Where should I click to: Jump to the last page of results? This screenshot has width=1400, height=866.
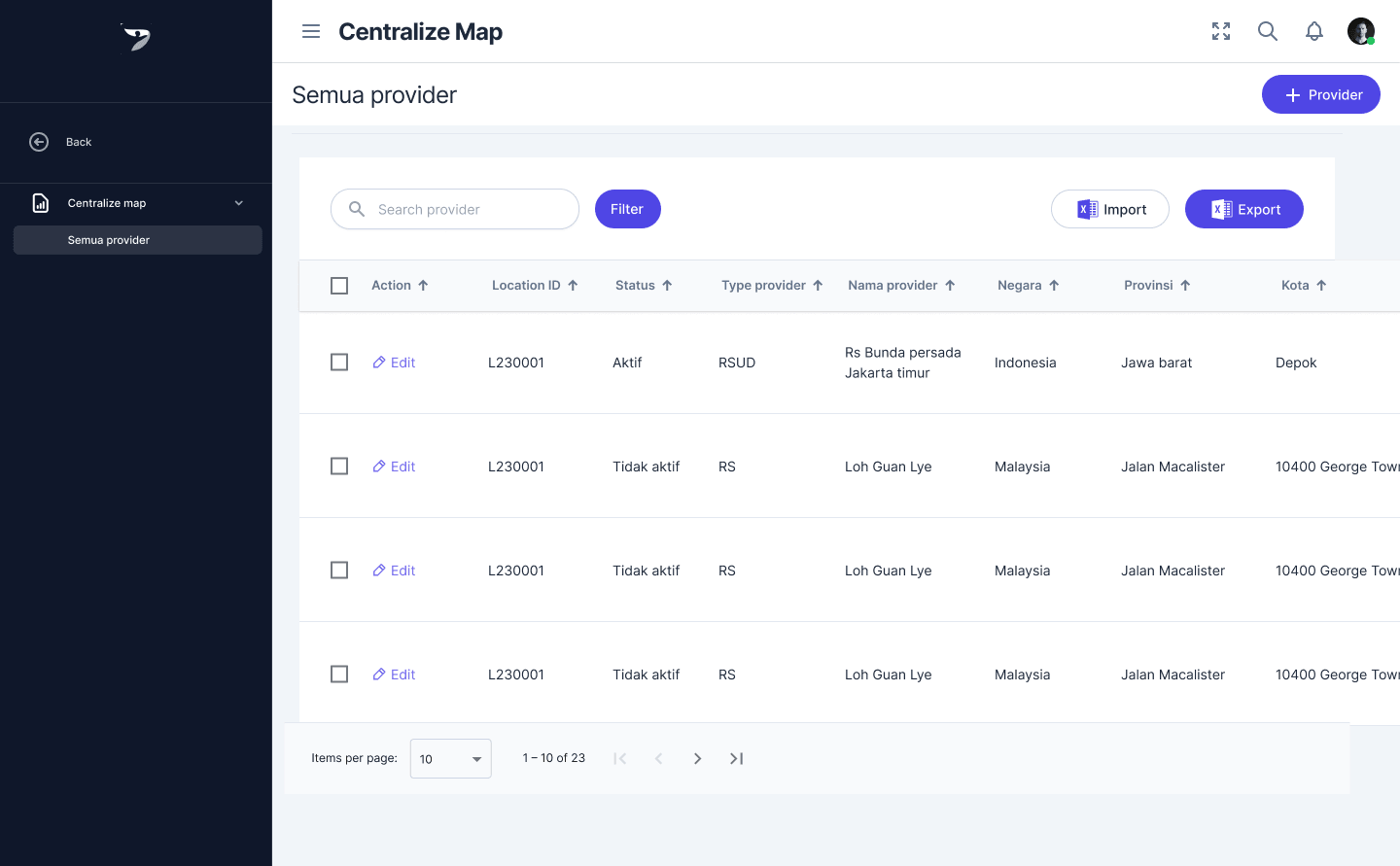tap(736, 758)
